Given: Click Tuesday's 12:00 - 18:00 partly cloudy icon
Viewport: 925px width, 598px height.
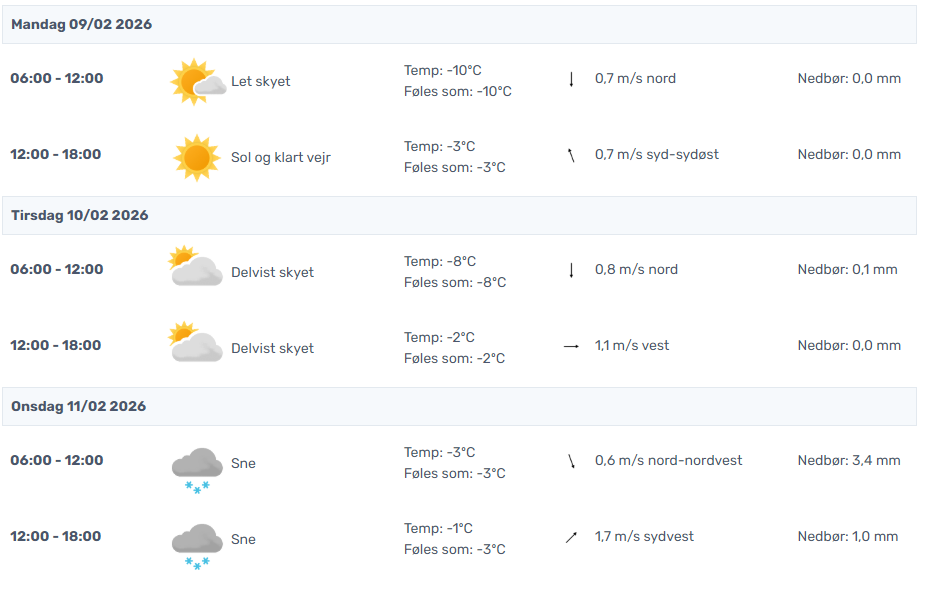Looking at the screenshot, I should (196, 344).
